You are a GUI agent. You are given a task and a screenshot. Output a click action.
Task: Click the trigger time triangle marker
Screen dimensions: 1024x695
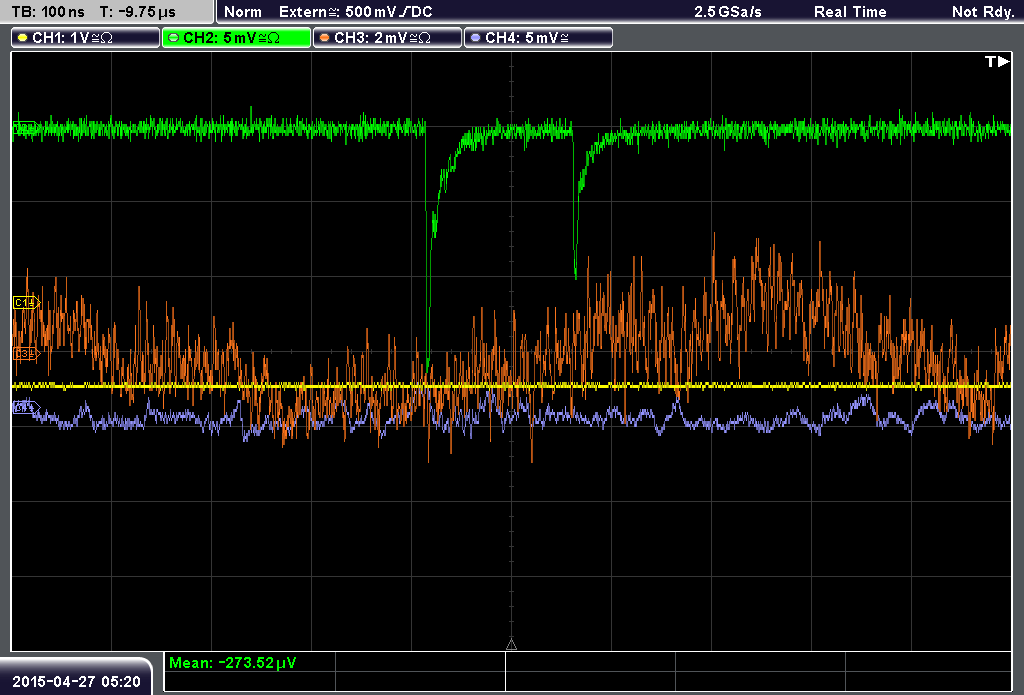pos(511,645)
